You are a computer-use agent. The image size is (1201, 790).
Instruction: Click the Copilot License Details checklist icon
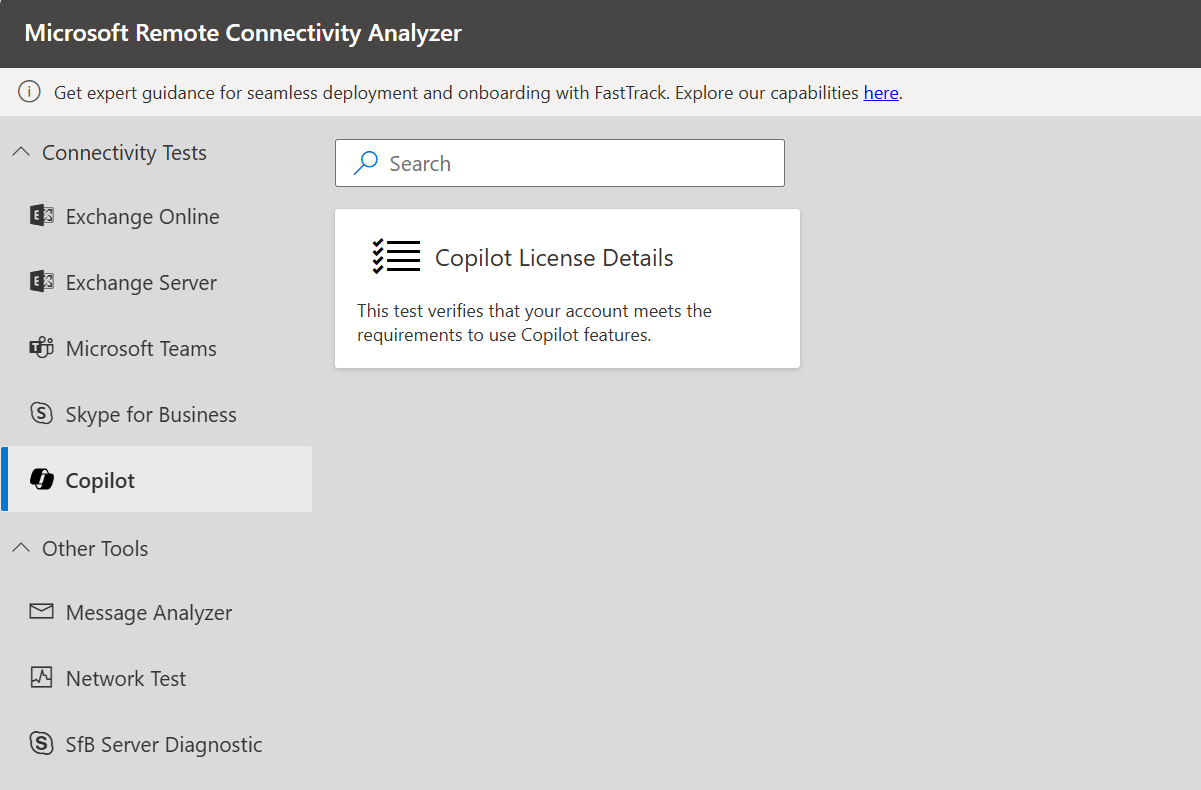(396, 256)
